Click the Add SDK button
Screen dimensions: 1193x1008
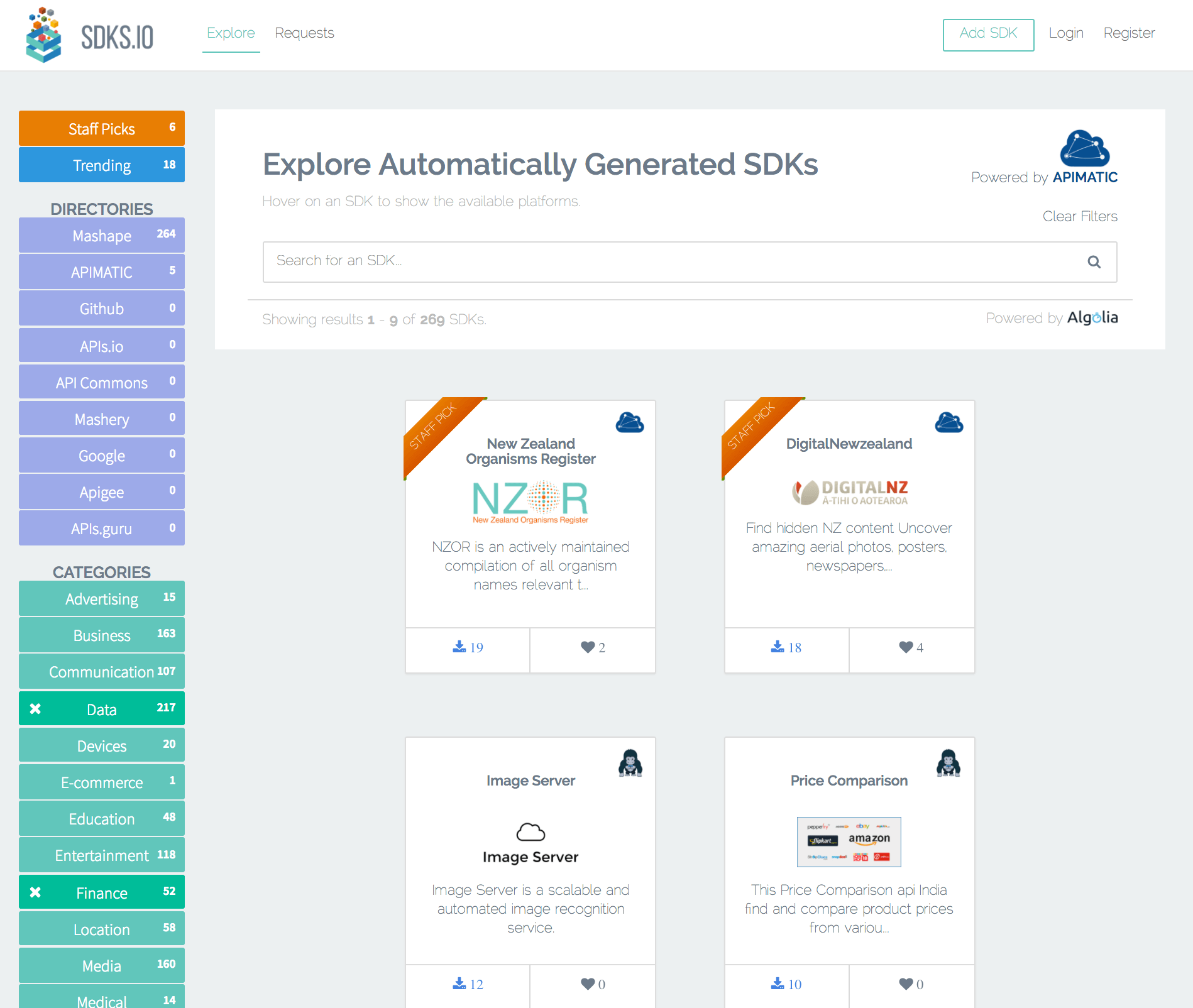(x=988, y=35)
